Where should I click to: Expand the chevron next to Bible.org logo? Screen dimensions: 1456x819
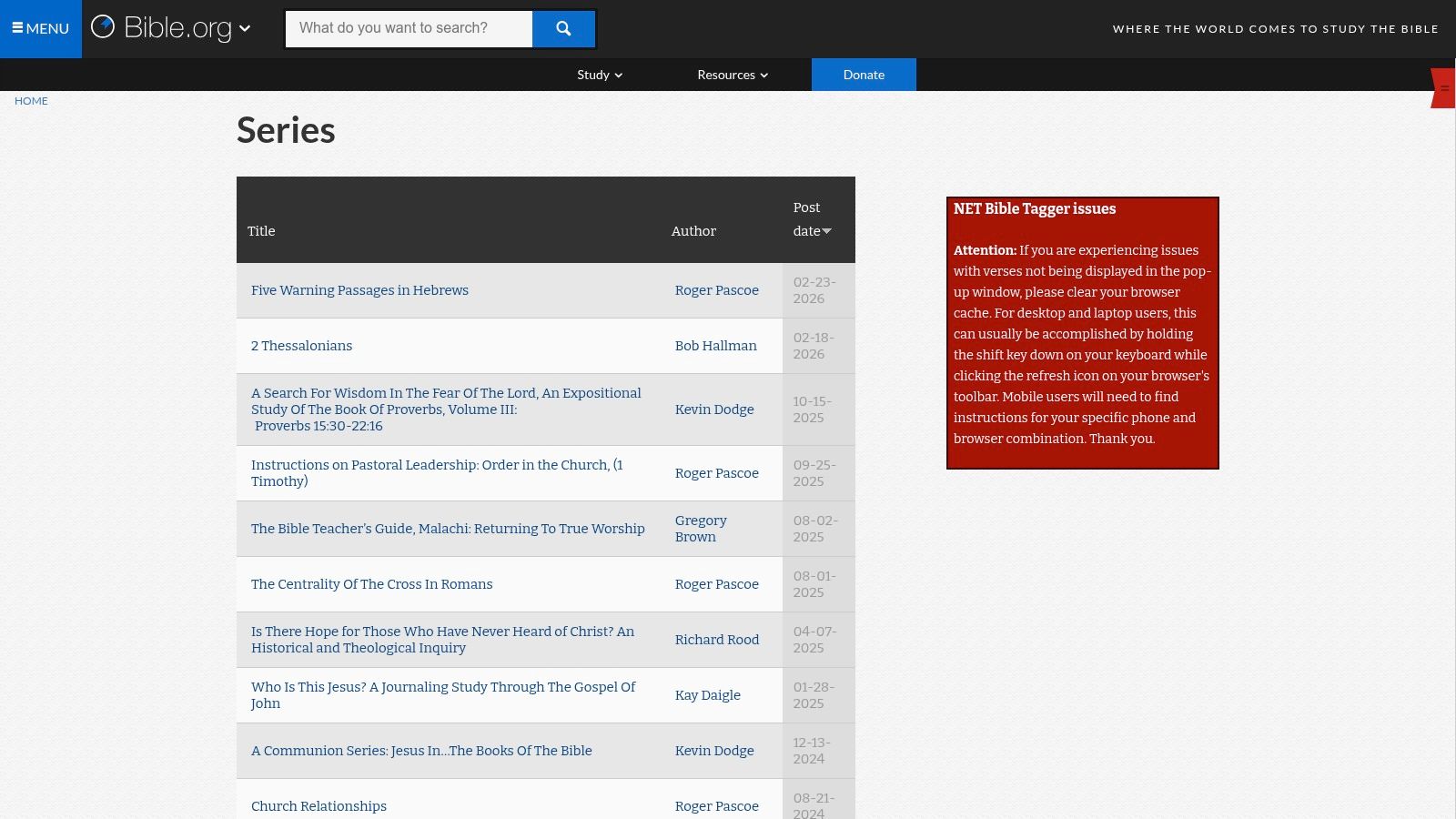click(x=245, y=30)
